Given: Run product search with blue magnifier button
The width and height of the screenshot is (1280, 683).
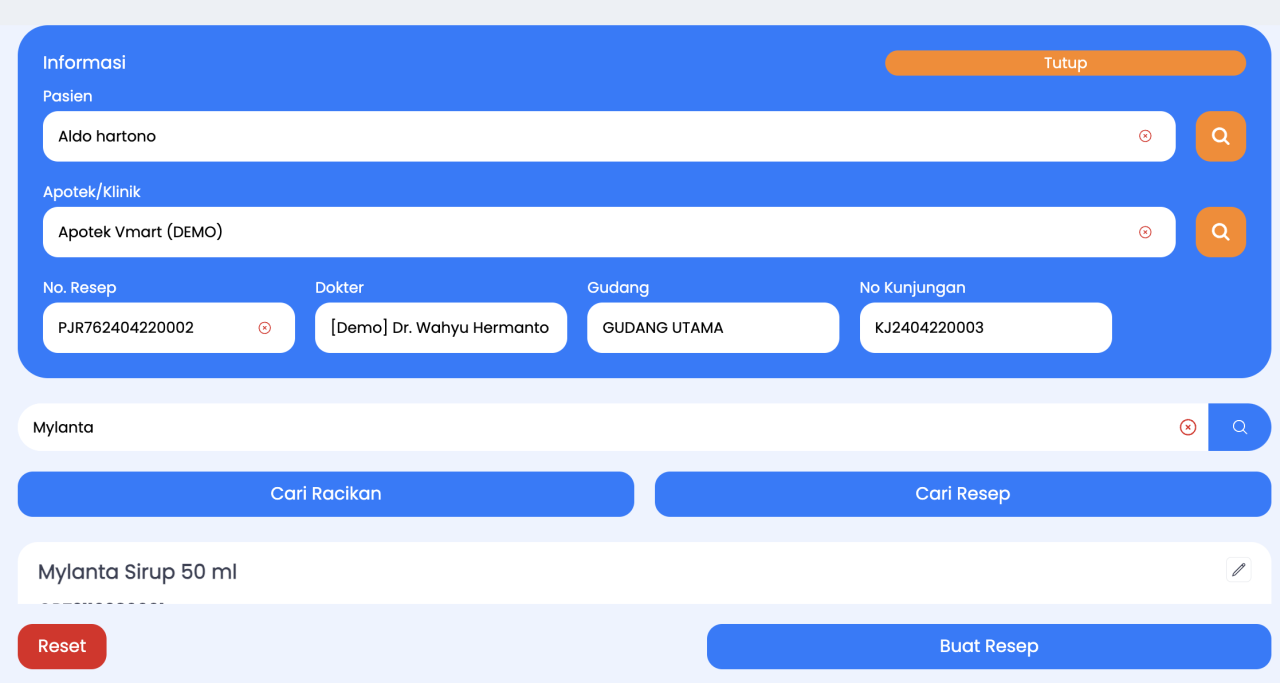Looking at the screenshot, I should click(x=1239, y=427).
